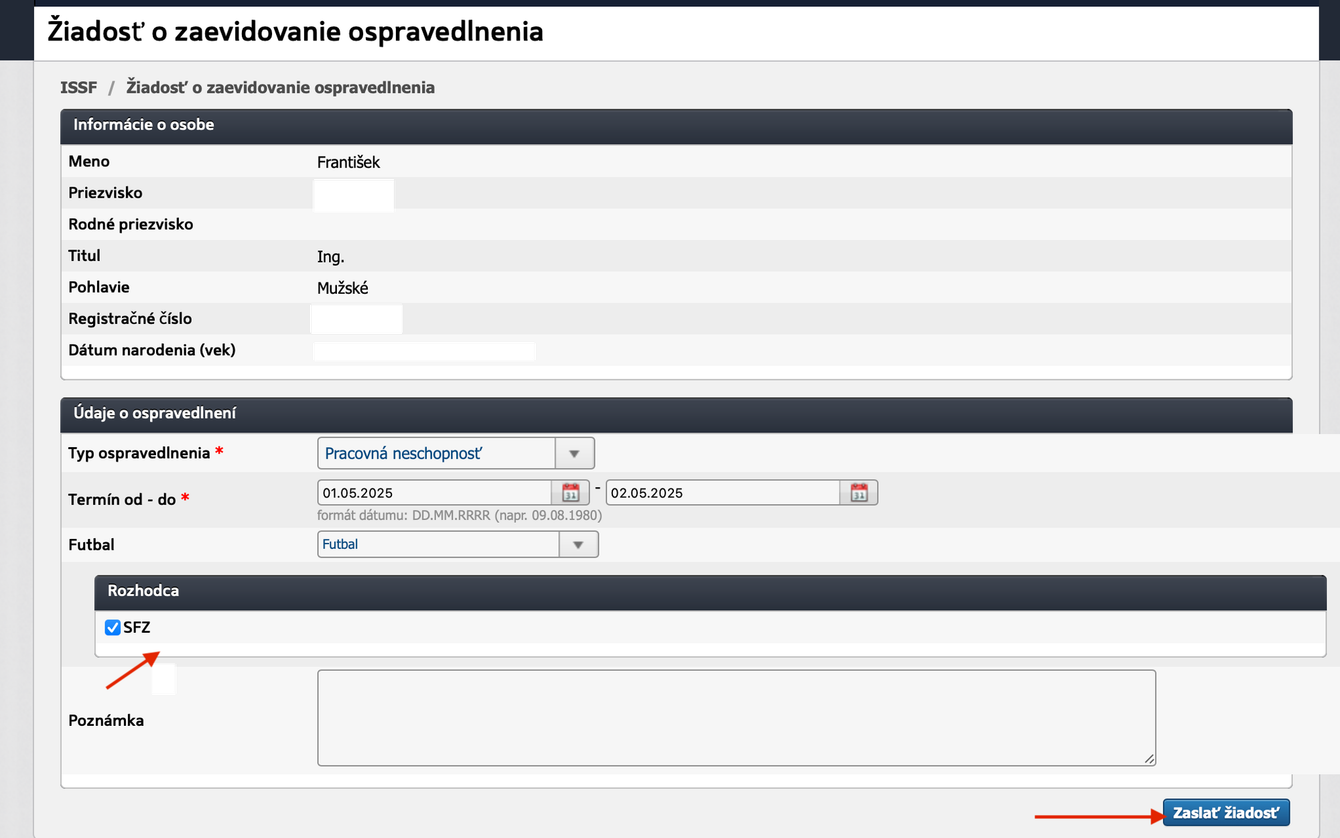Image resolution: width=1340 pixels, height=838 pixels.
Task: Click the Údaje o ospravedlnení section header
Action: (x=155, y=413)
